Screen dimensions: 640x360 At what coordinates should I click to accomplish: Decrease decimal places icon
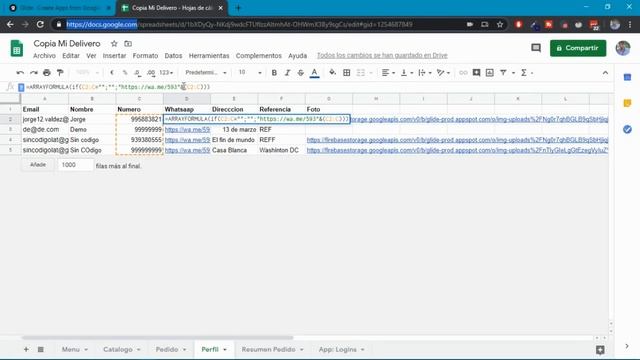(x=138, y=73)
